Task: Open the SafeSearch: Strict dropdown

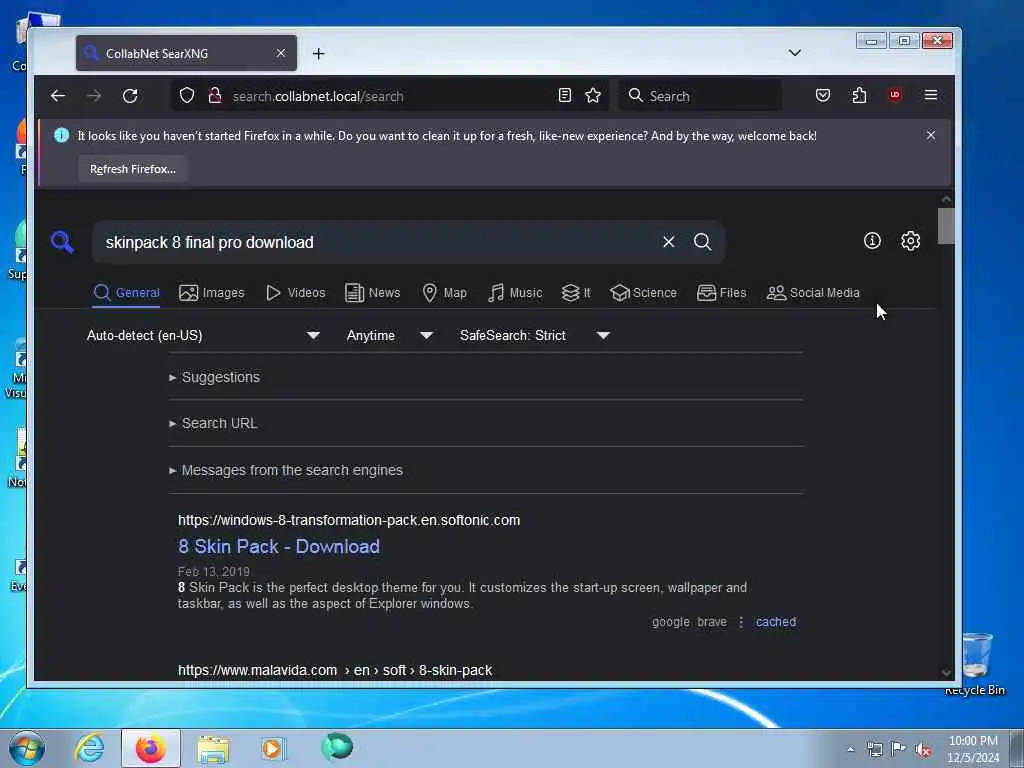Action: pyautogui.click(x=535, y=335)
